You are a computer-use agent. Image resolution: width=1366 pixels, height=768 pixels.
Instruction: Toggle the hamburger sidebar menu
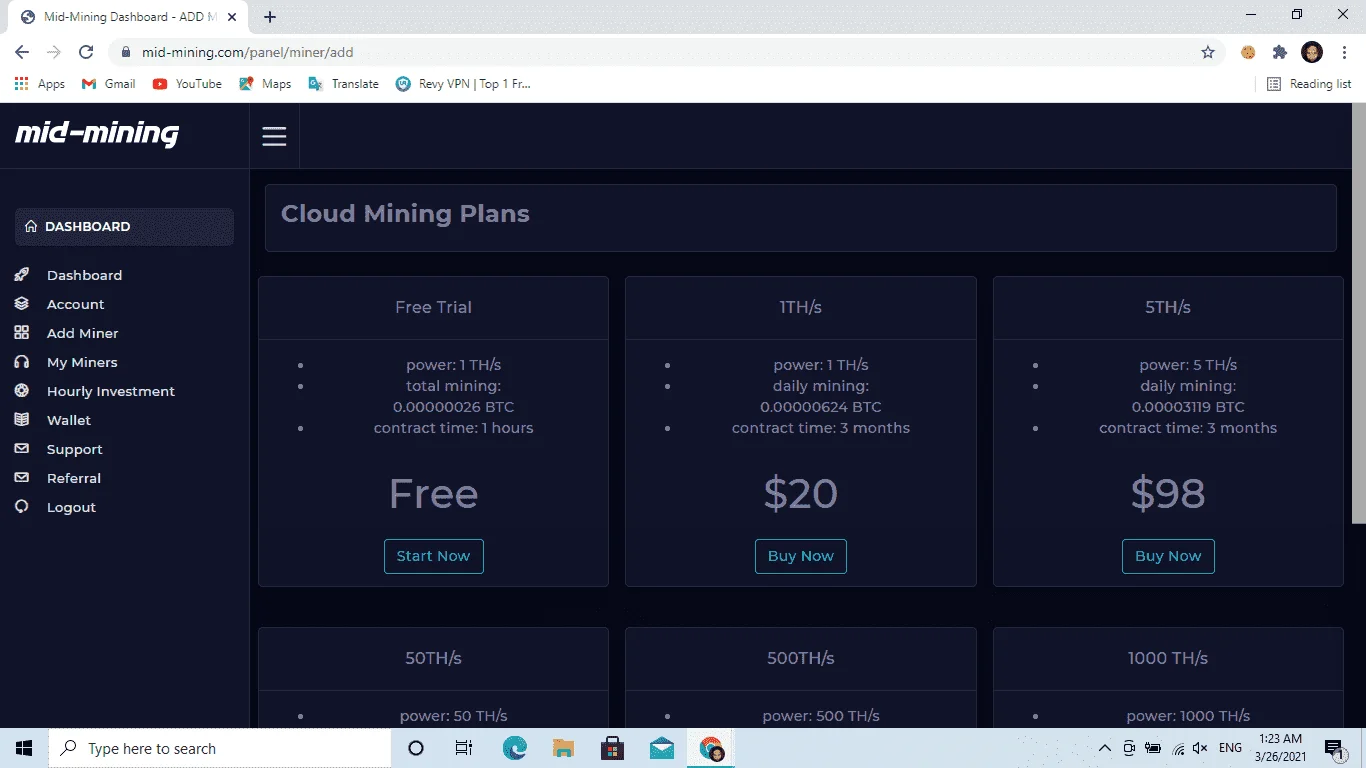coord(274,137)
